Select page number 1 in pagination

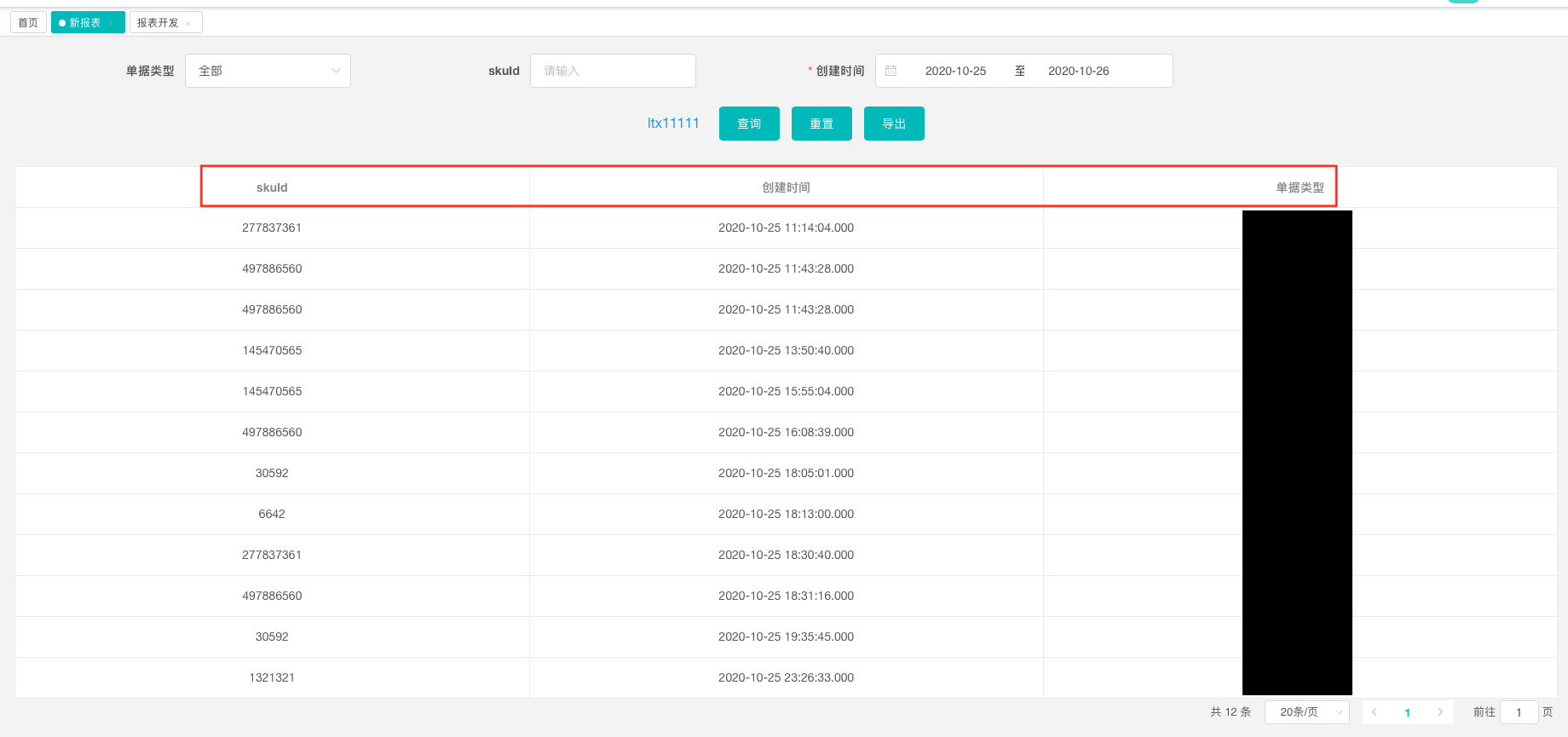[1407, 712]
